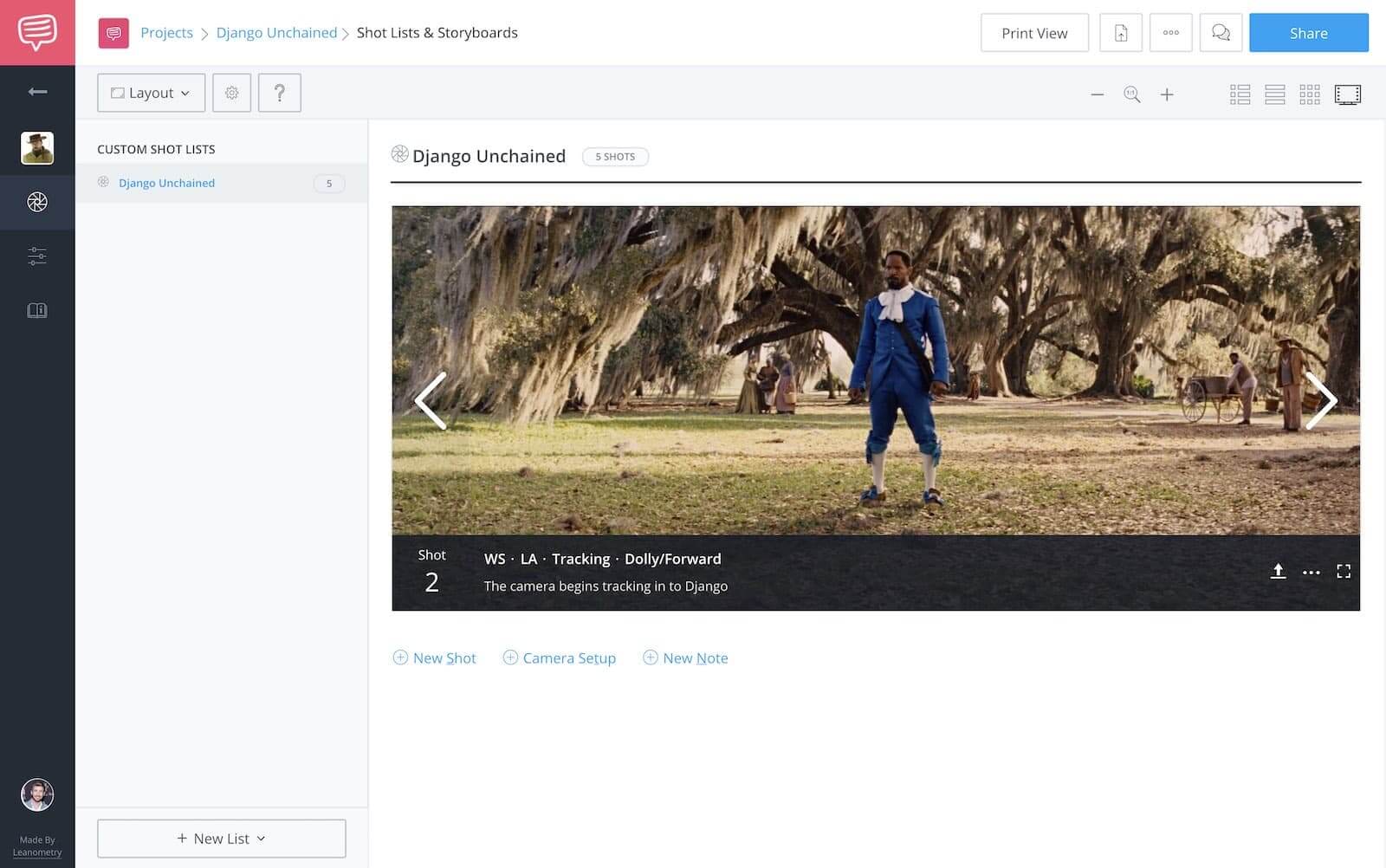Click shot specs WS LA Tracking Dolly/Forward
This screenshot has height=868, width=1386.
603,559
